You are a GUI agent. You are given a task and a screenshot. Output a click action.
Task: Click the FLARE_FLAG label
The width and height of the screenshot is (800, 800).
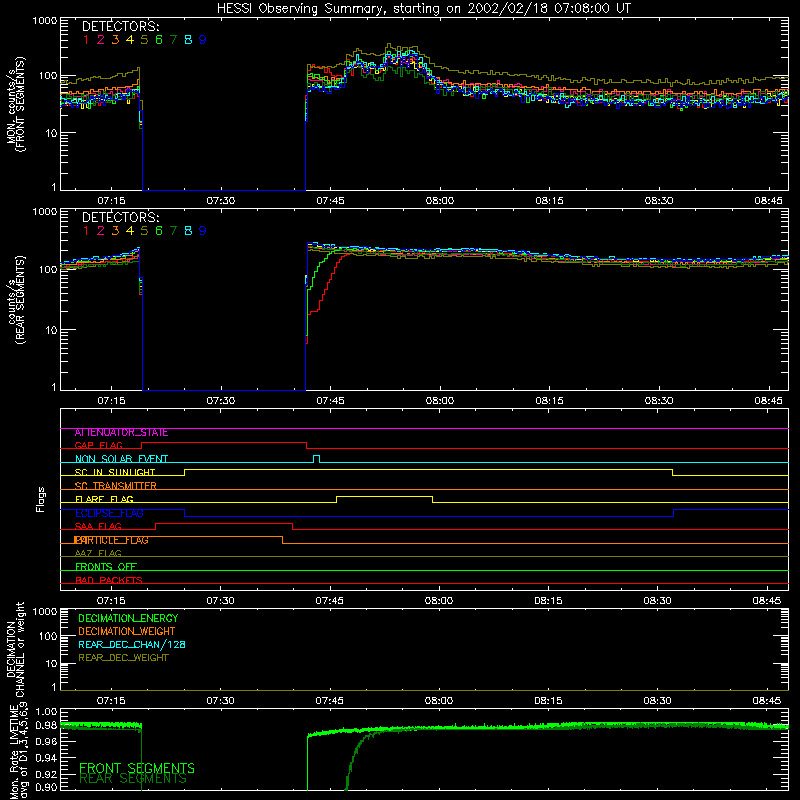(104, 499)
